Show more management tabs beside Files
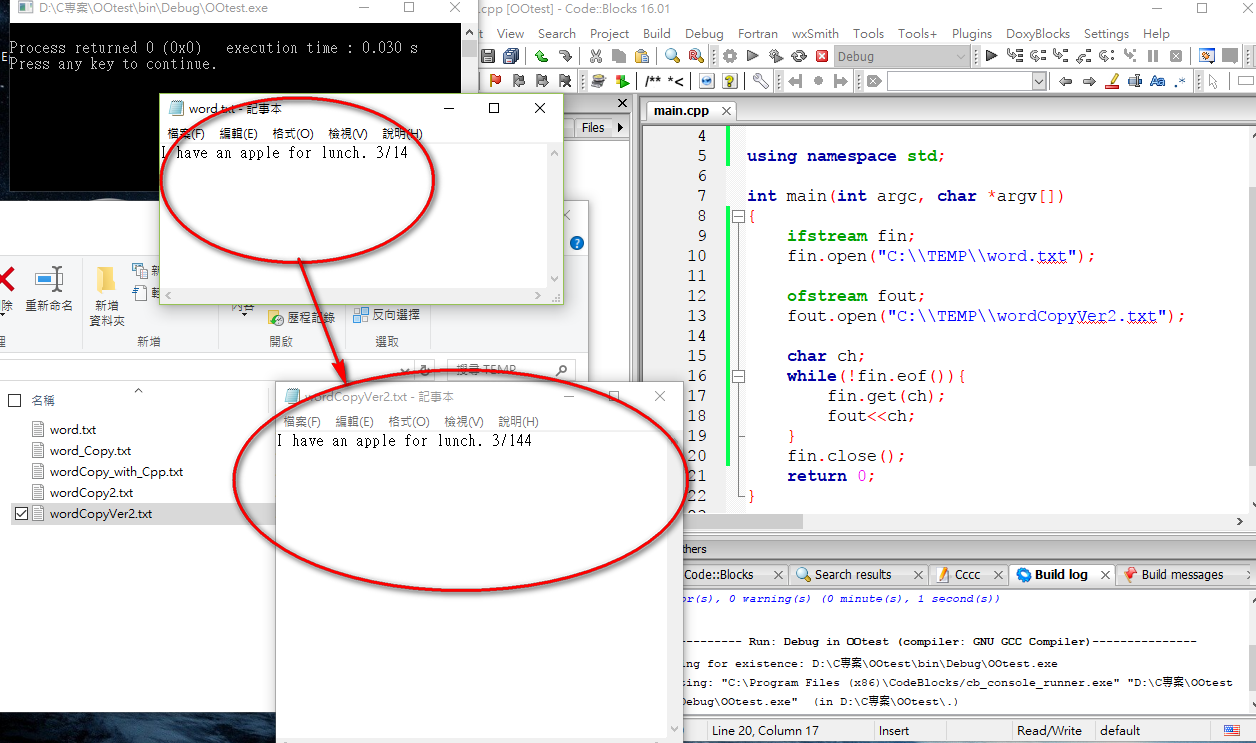The height and width of the screenshot is (743, 1256). [620, 127]
